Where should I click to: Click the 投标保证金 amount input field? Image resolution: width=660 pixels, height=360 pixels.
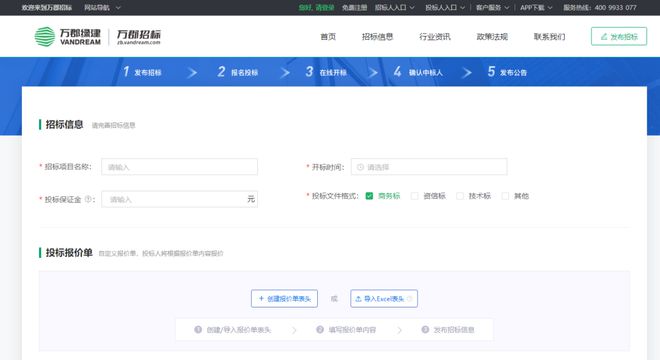click(x=179, y=199)
